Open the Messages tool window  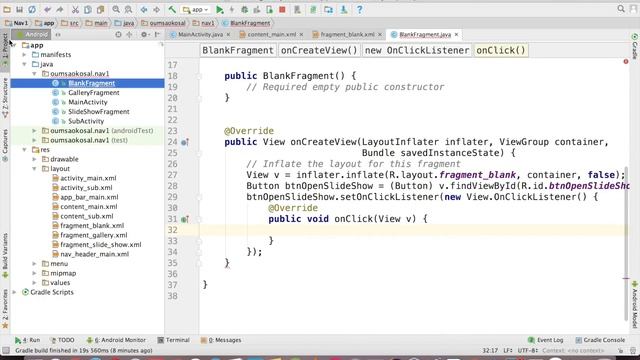221,340
